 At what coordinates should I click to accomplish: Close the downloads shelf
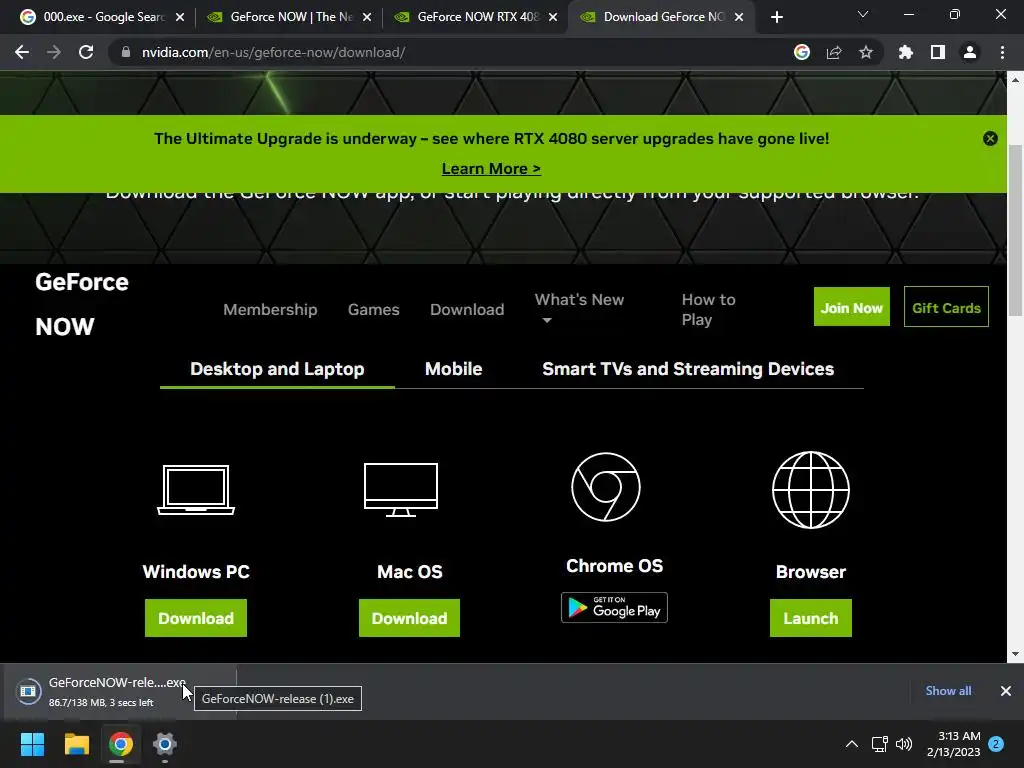click(1006, 691)
